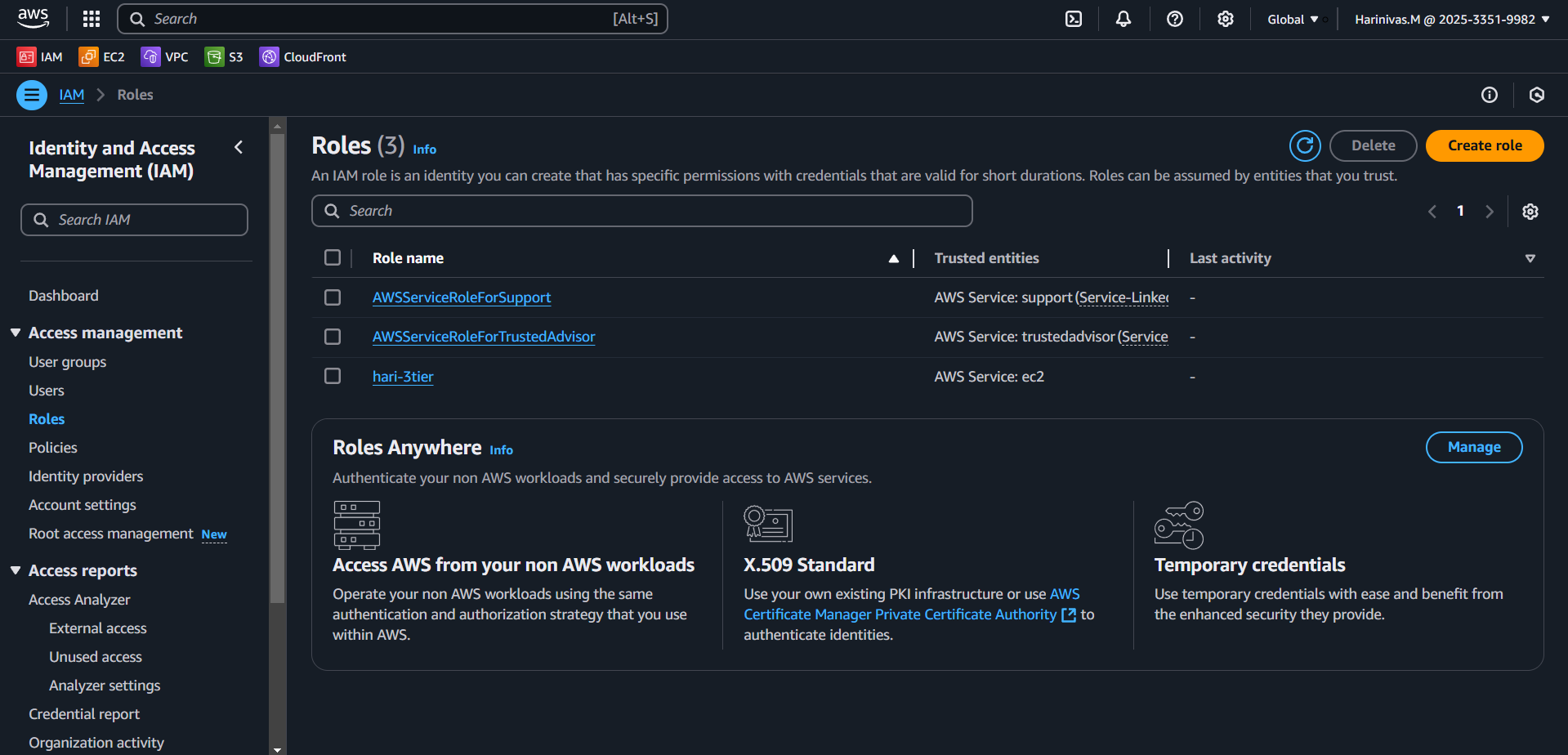Viewport: 1568px width, 755px height.
Task: Open the S3 shortcut in favorites bar
Action: 224,56
